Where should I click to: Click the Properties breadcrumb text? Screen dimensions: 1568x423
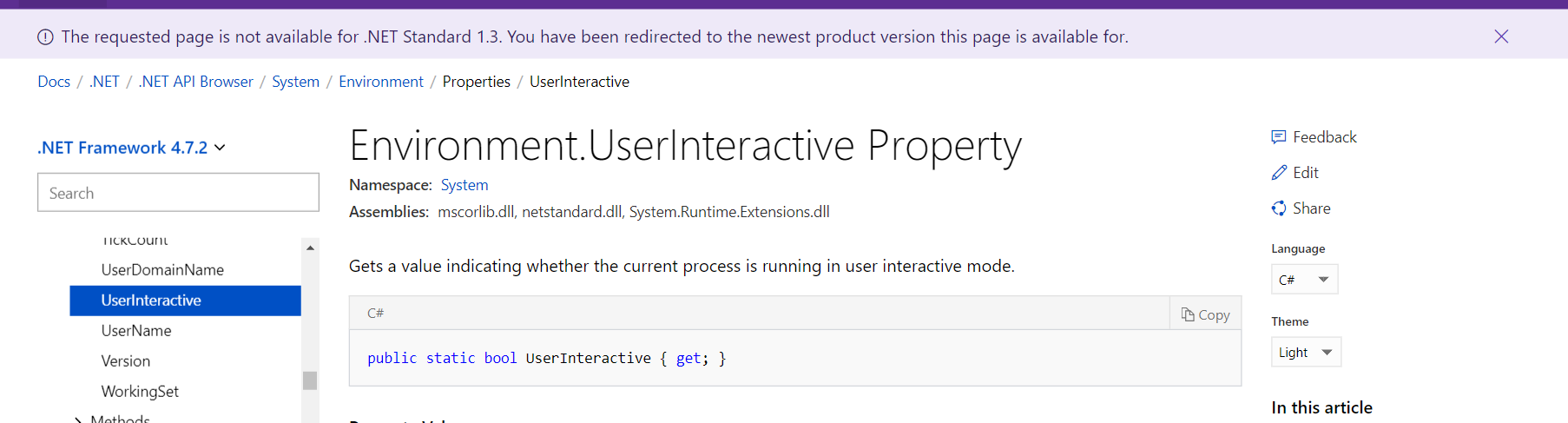pyautogui.click(x=477, y=82)
